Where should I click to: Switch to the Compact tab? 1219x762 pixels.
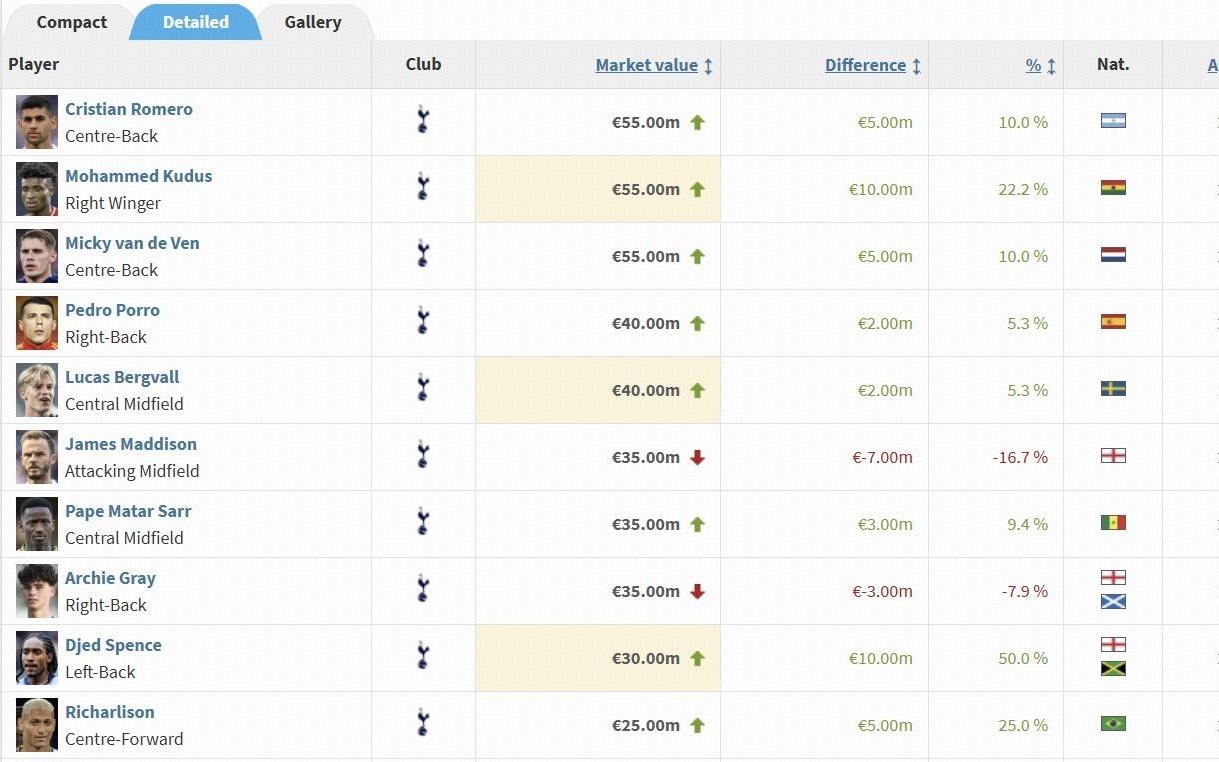[x=71, y=22]
